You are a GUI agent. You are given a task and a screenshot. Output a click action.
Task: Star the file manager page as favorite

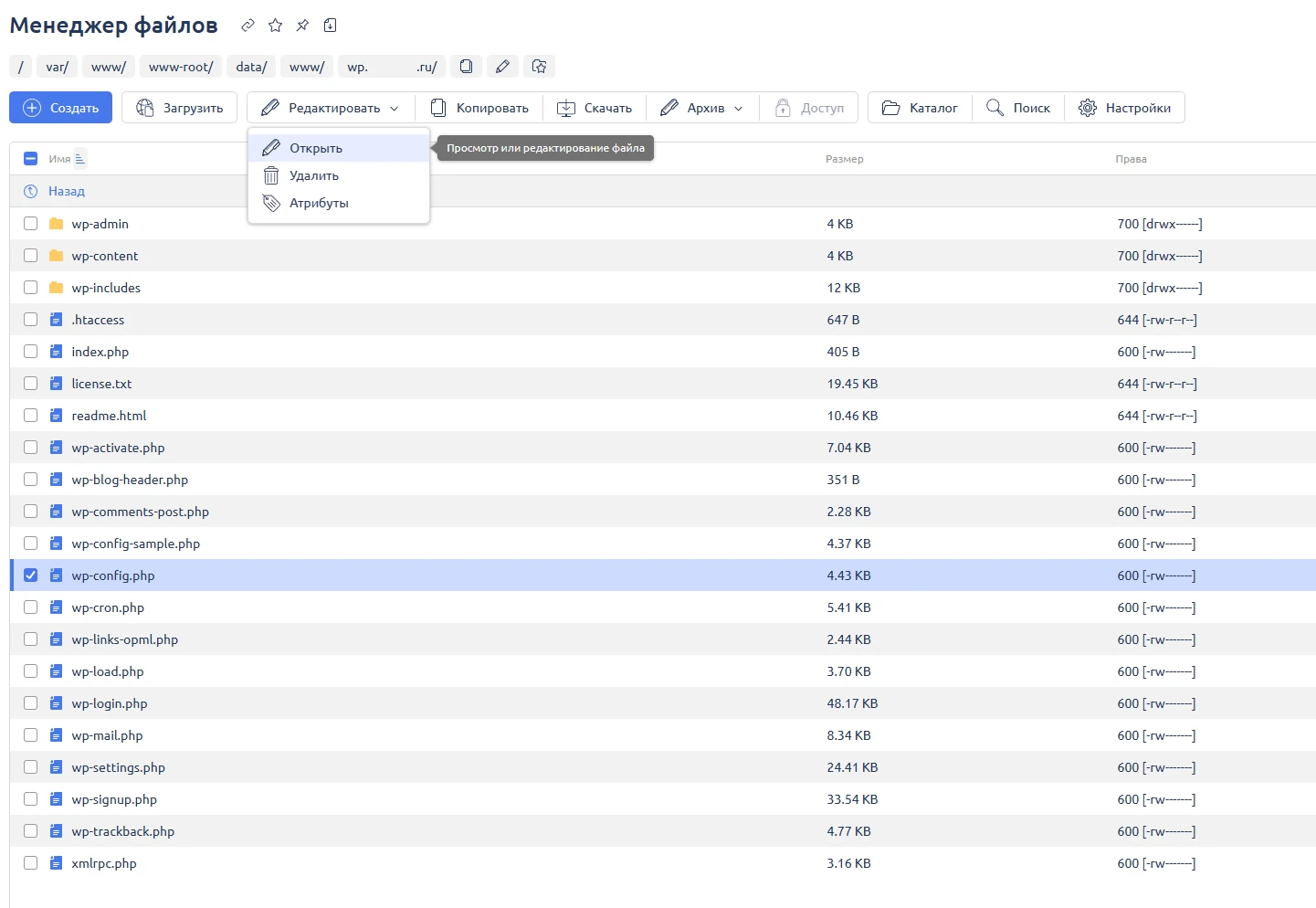pyautogui.click(x=275, y=26)
